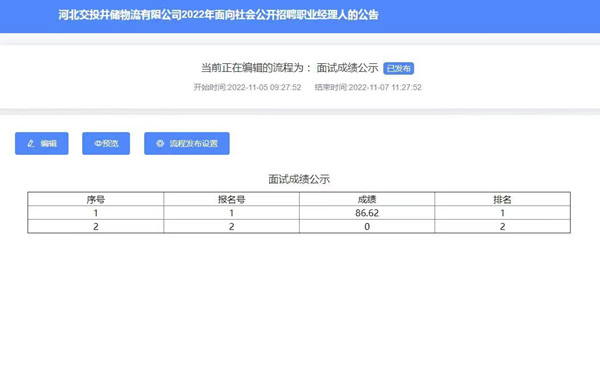Image resolution: width=600 pixels, height=386 pixels.
Task: Click the 成绩 column header
Action: click(x=367, y=199)
